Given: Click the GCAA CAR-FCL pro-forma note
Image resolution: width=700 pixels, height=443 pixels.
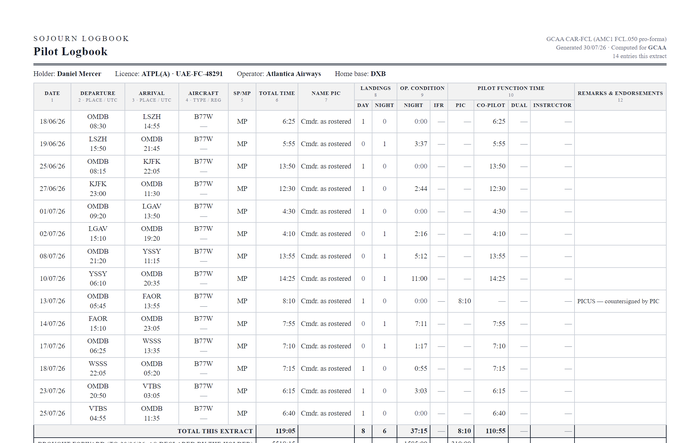Looking at the screenshot, I should click(x=606, y=39).
